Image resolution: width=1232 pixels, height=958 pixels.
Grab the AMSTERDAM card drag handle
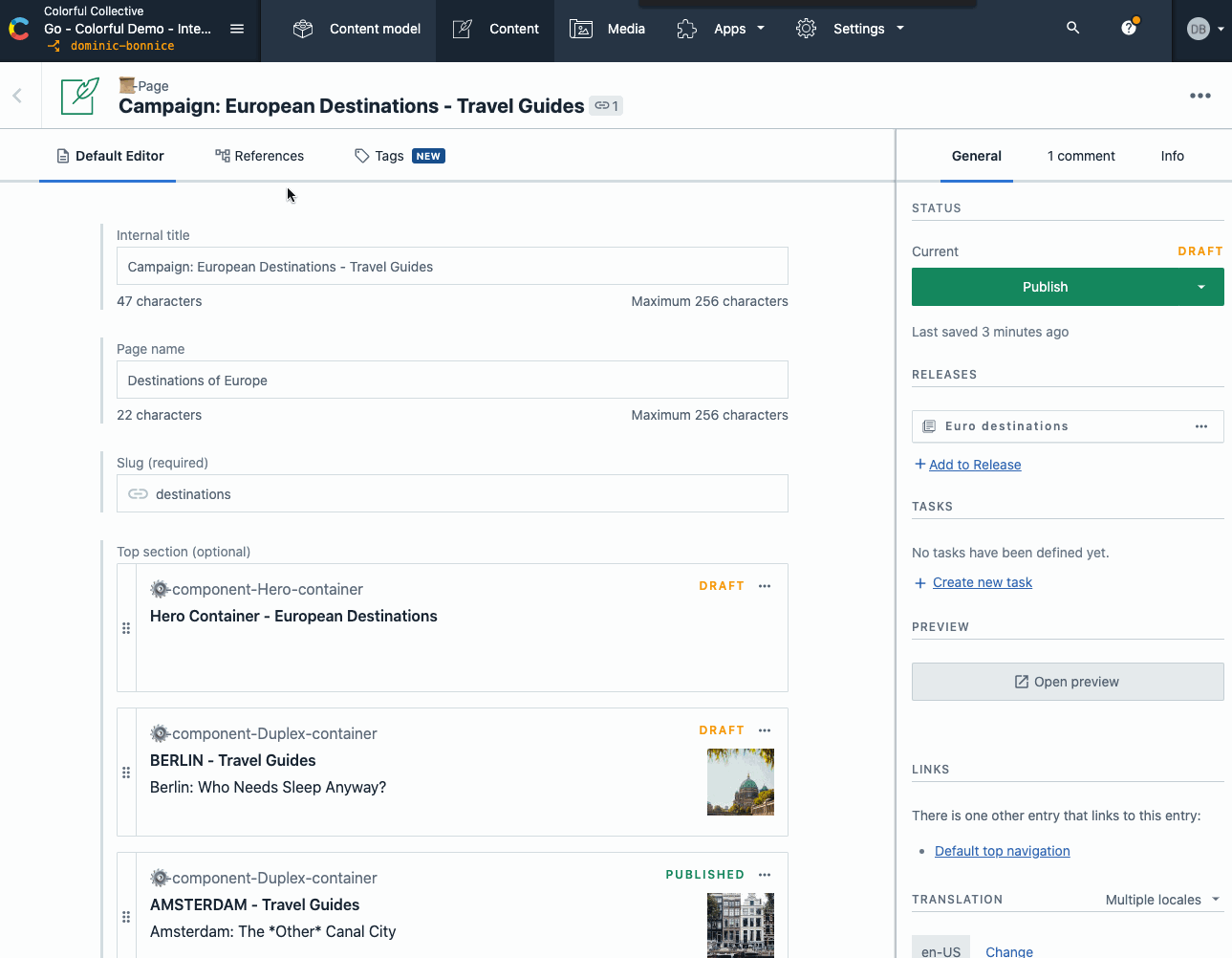tap(126, 917)
